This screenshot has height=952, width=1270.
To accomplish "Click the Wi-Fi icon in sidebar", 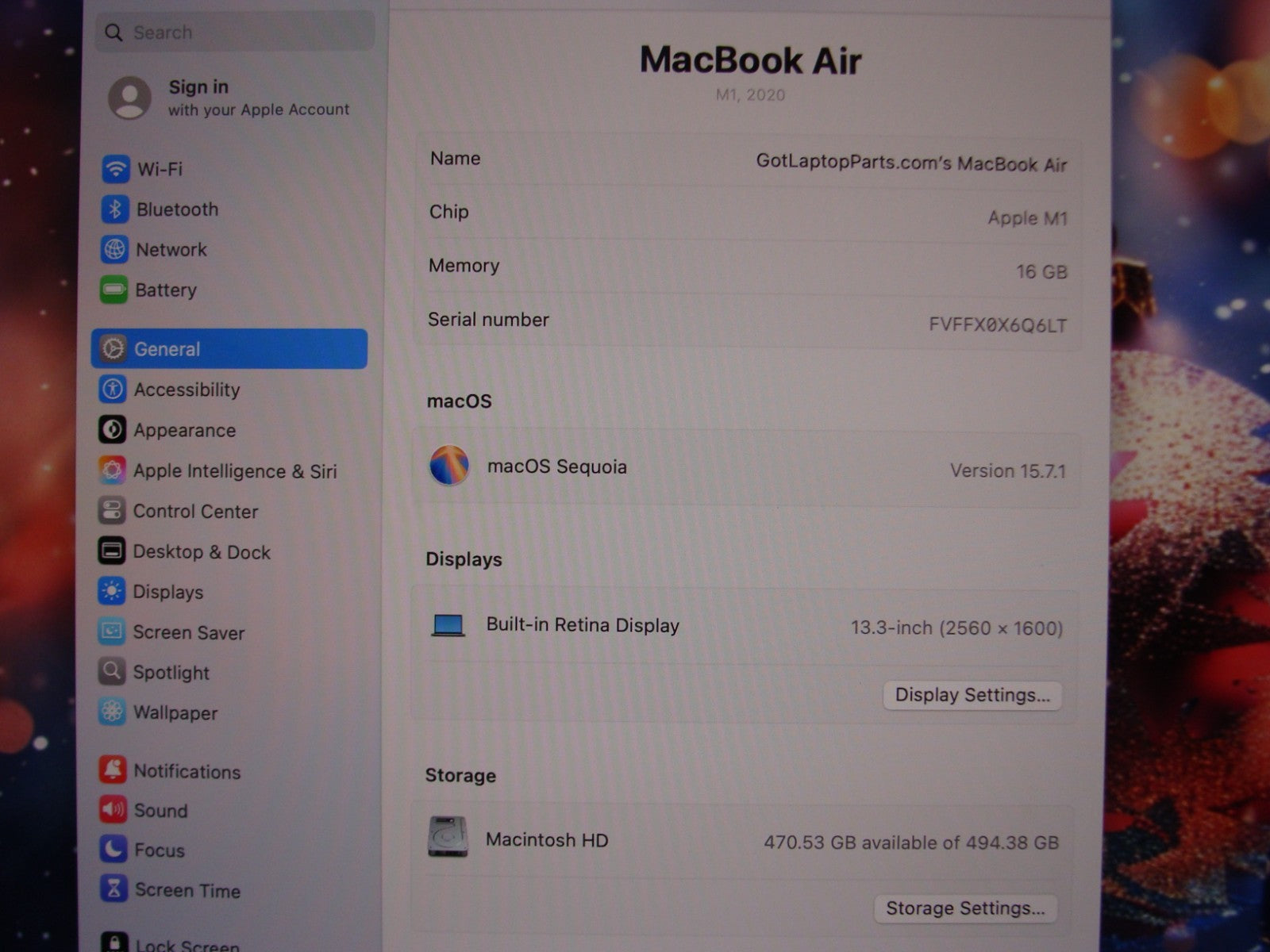I will 116,168.
